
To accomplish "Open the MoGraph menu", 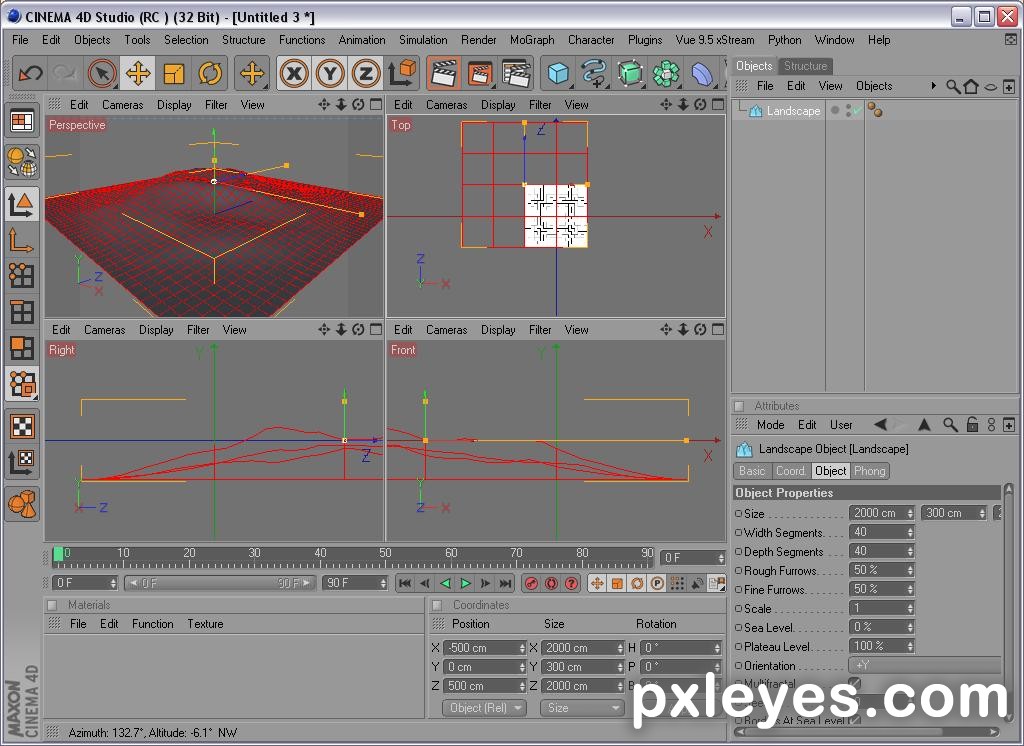I will pyautogui.click(x=532, y=40).
